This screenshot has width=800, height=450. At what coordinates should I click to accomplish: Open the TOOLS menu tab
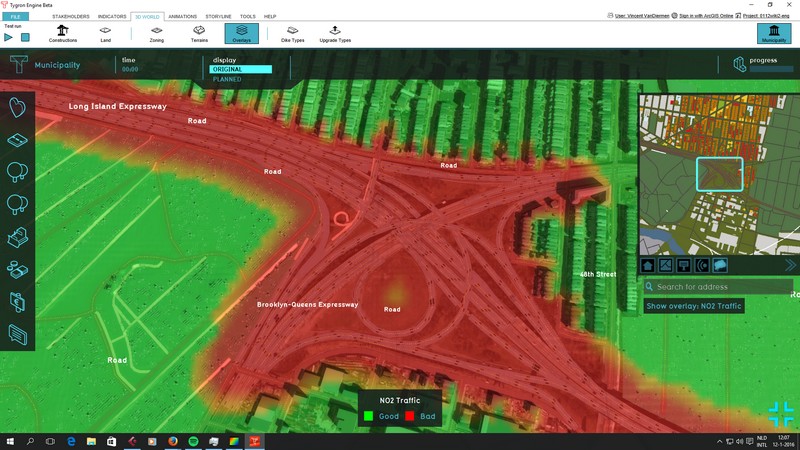247,17
